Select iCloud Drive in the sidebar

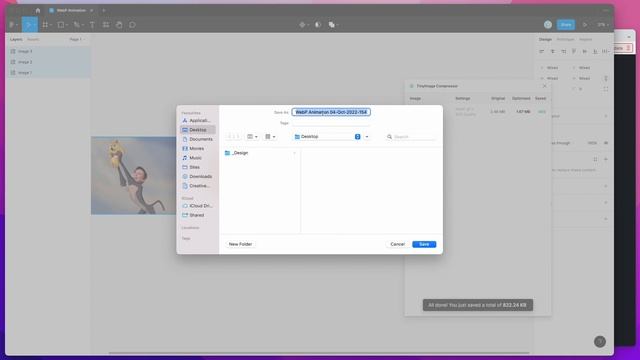tap(198, 206)
